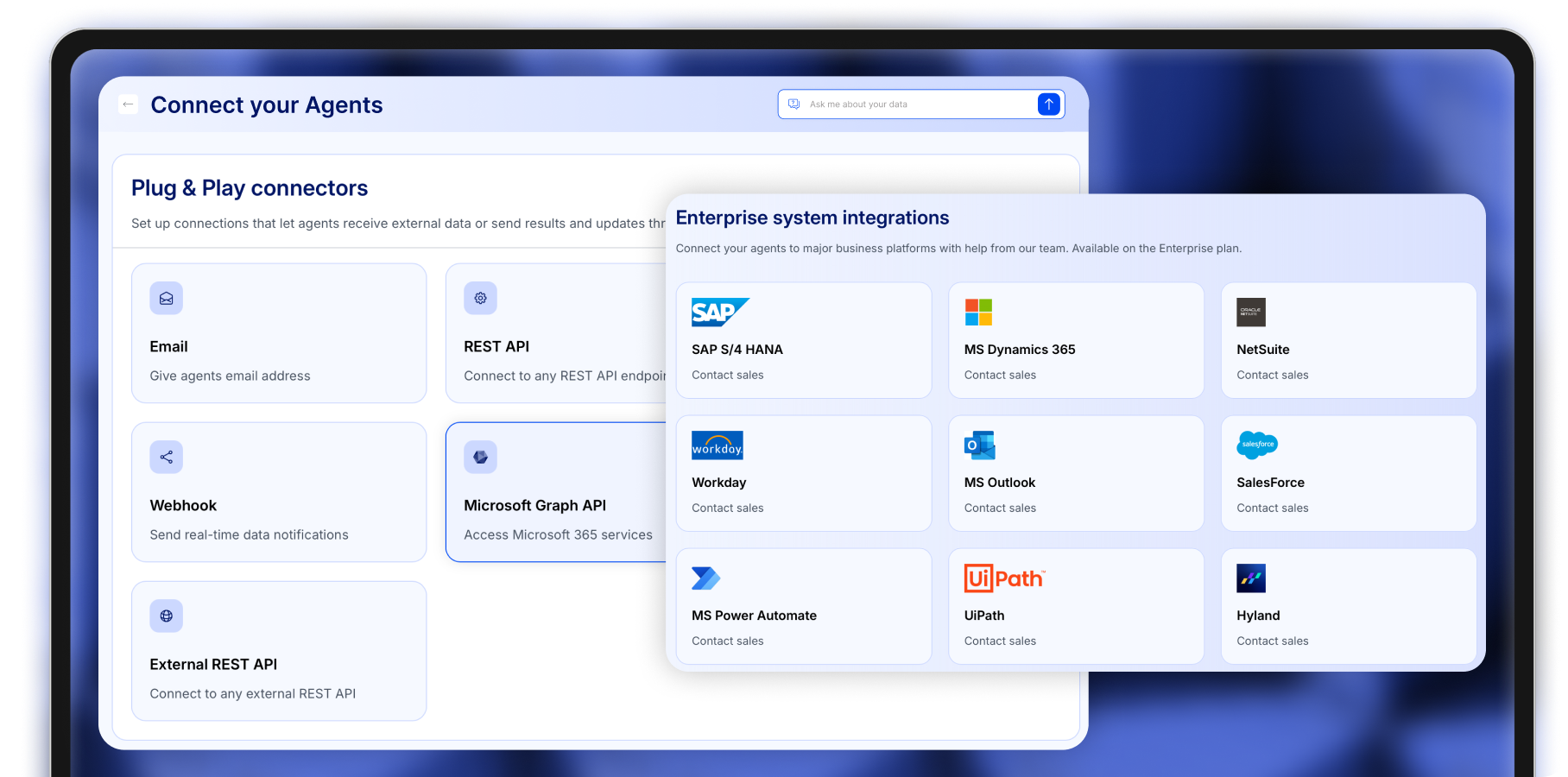Click Contact sales under SAP S/4 HANA
Viewport: 1568px width, 777px height.
point(728,375)
